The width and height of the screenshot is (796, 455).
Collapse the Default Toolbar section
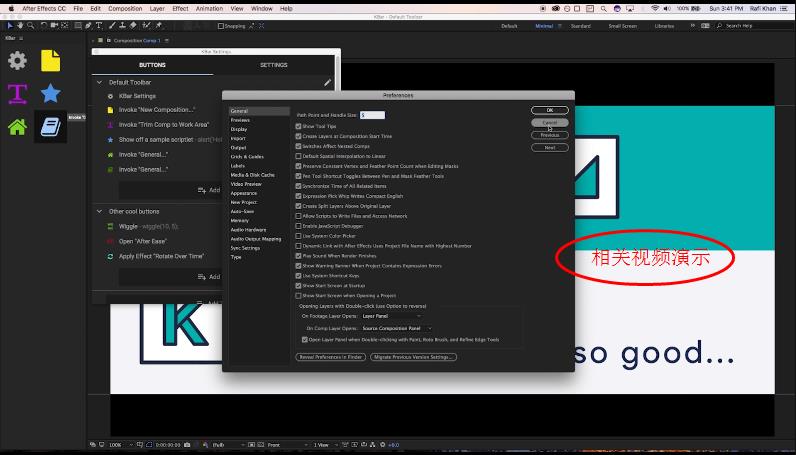coord(99,82)
